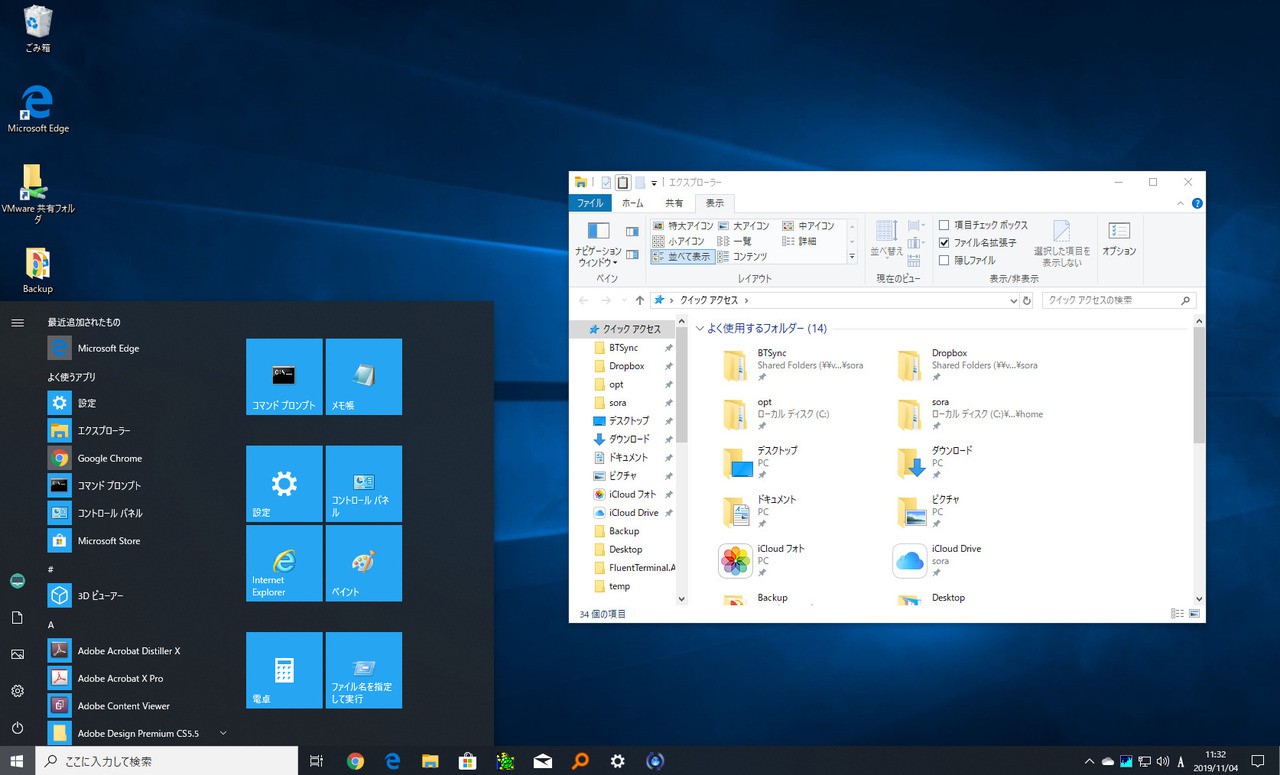Click the power icon in Start menu
The image size is (1280, 775).
point(17,728)
